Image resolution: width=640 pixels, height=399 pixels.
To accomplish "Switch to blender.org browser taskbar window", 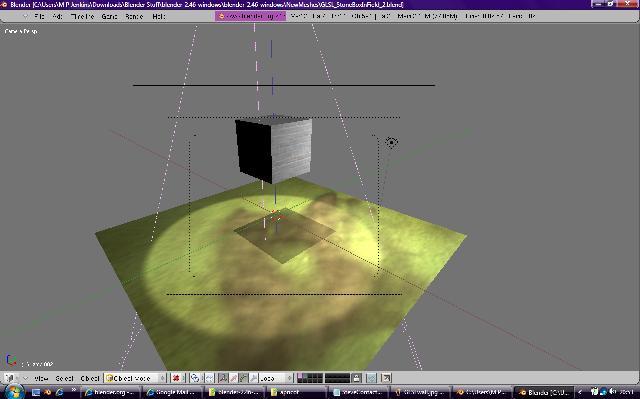I will point(110,392).
